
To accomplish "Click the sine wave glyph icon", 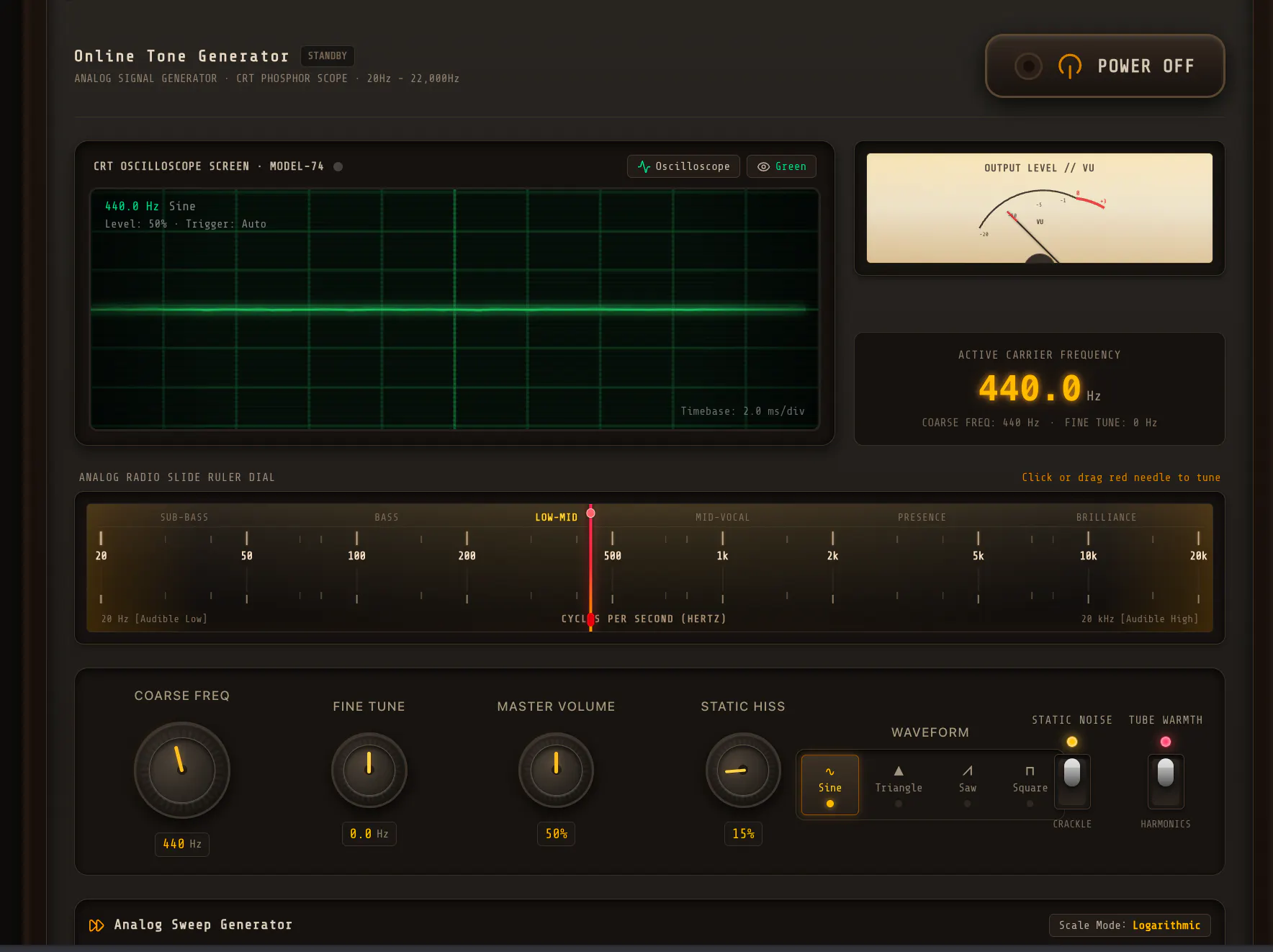I will point(830,771).
